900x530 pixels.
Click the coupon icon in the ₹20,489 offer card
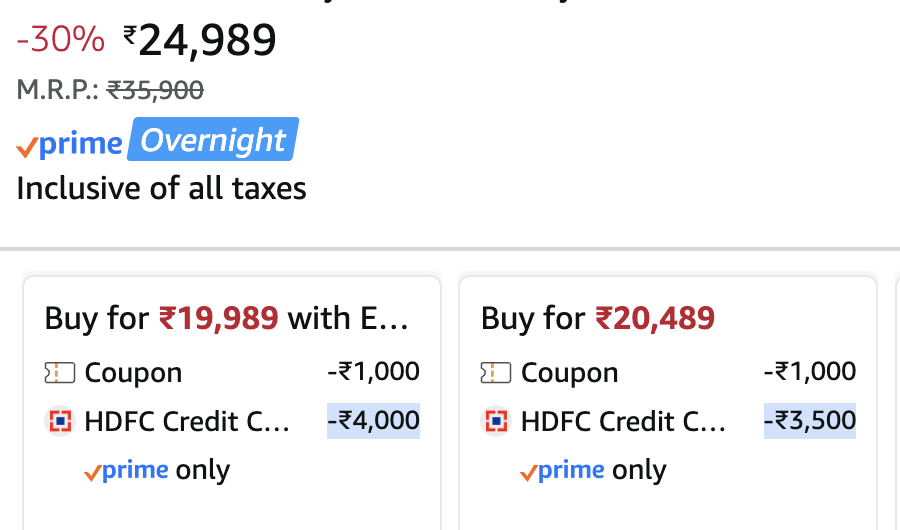496,373
